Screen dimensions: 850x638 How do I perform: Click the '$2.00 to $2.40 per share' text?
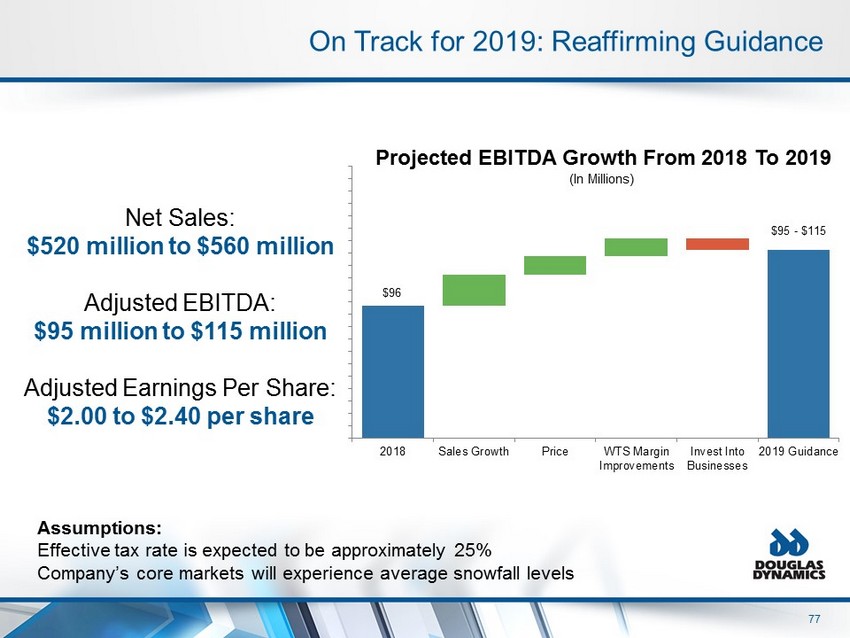pyautogui.click(x=180, y=415)
